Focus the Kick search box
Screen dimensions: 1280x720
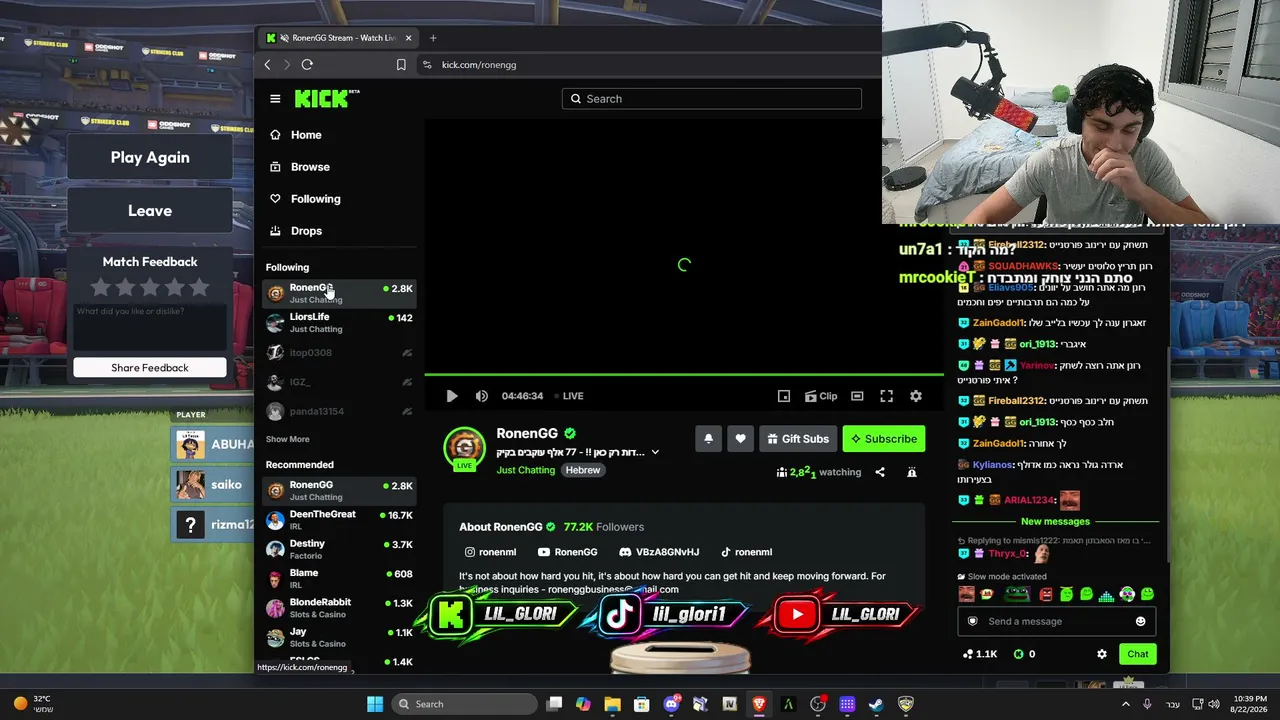pos(712,99)
